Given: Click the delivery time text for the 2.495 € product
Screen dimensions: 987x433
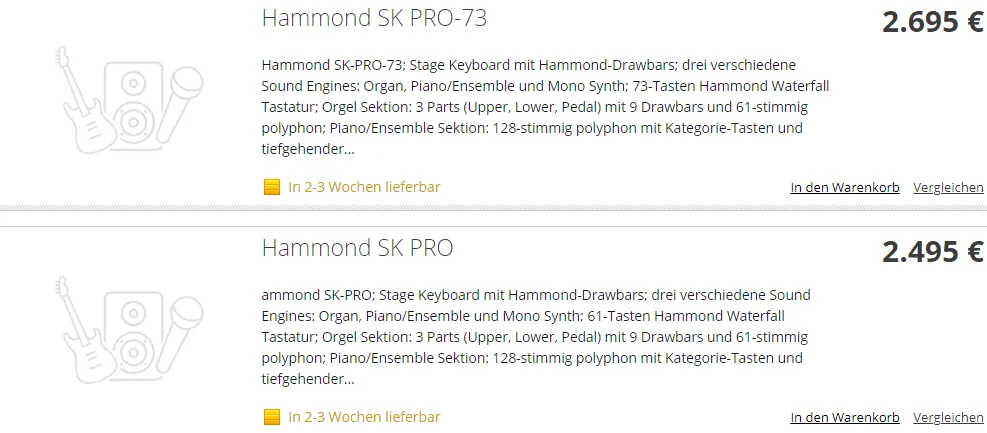Looking at the screenshot, I should click(x=364, y=417).
